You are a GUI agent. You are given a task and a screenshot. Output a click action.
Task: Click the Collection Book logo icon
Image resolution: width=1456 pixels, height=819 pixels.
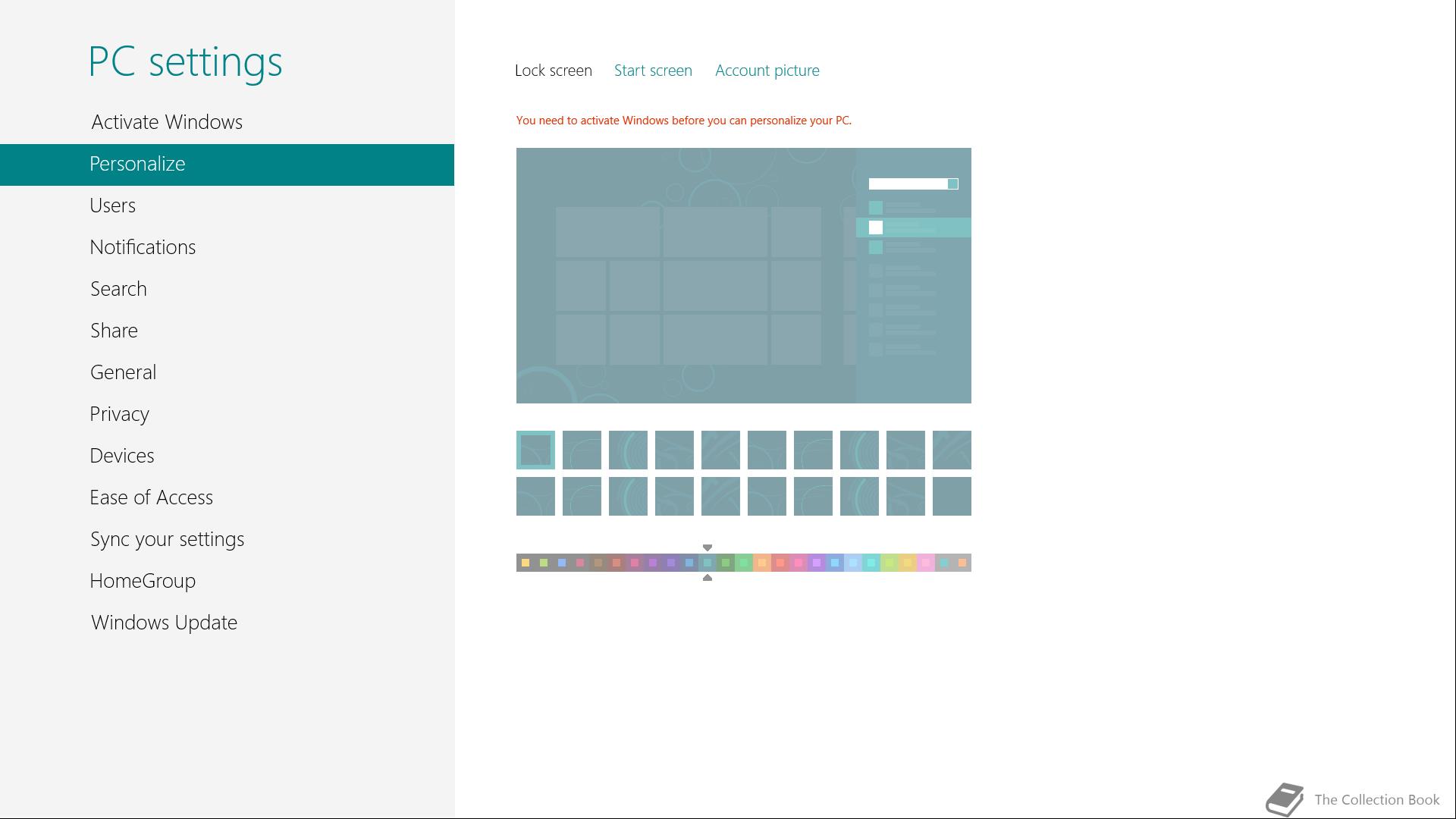(1285, 799)
